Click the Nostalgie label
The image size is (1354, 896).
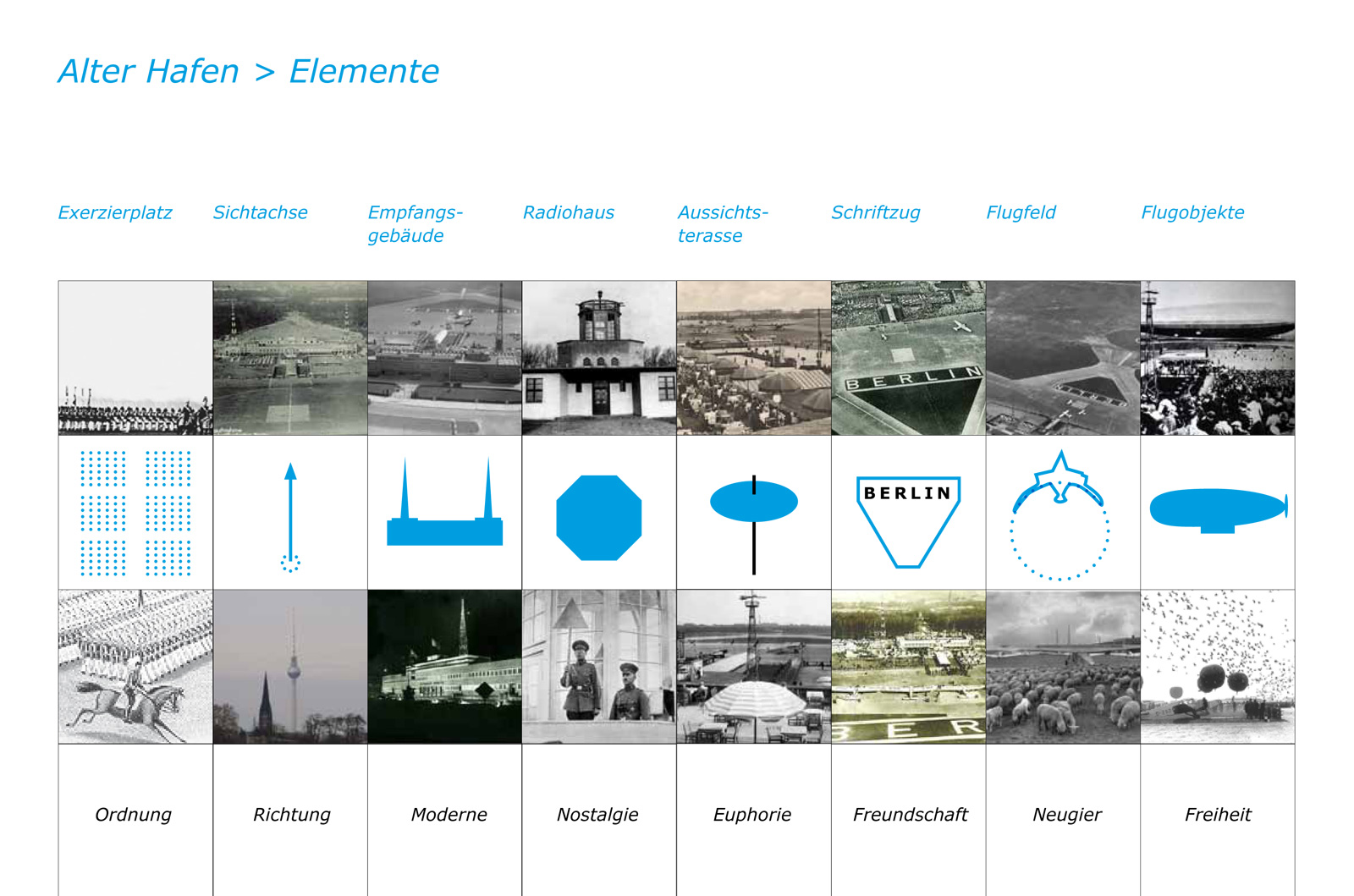point(597,815)
